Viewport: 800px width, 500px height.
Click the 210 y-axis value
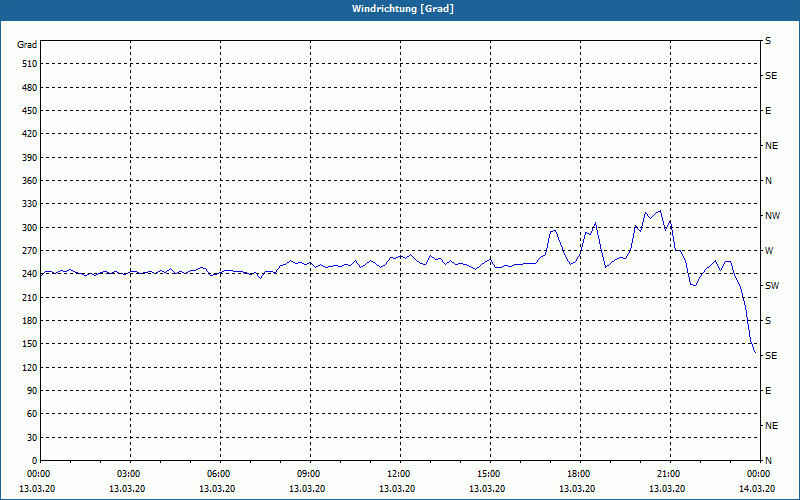coord(30,297)
